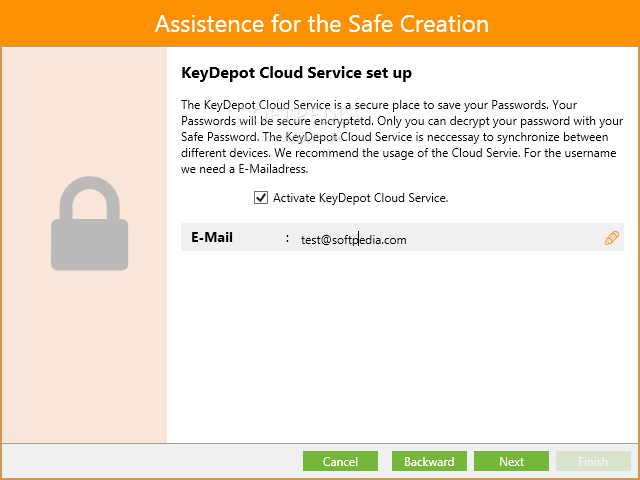Focus the E-Mail address input field
Screen dimensions: 640x480
449,239
